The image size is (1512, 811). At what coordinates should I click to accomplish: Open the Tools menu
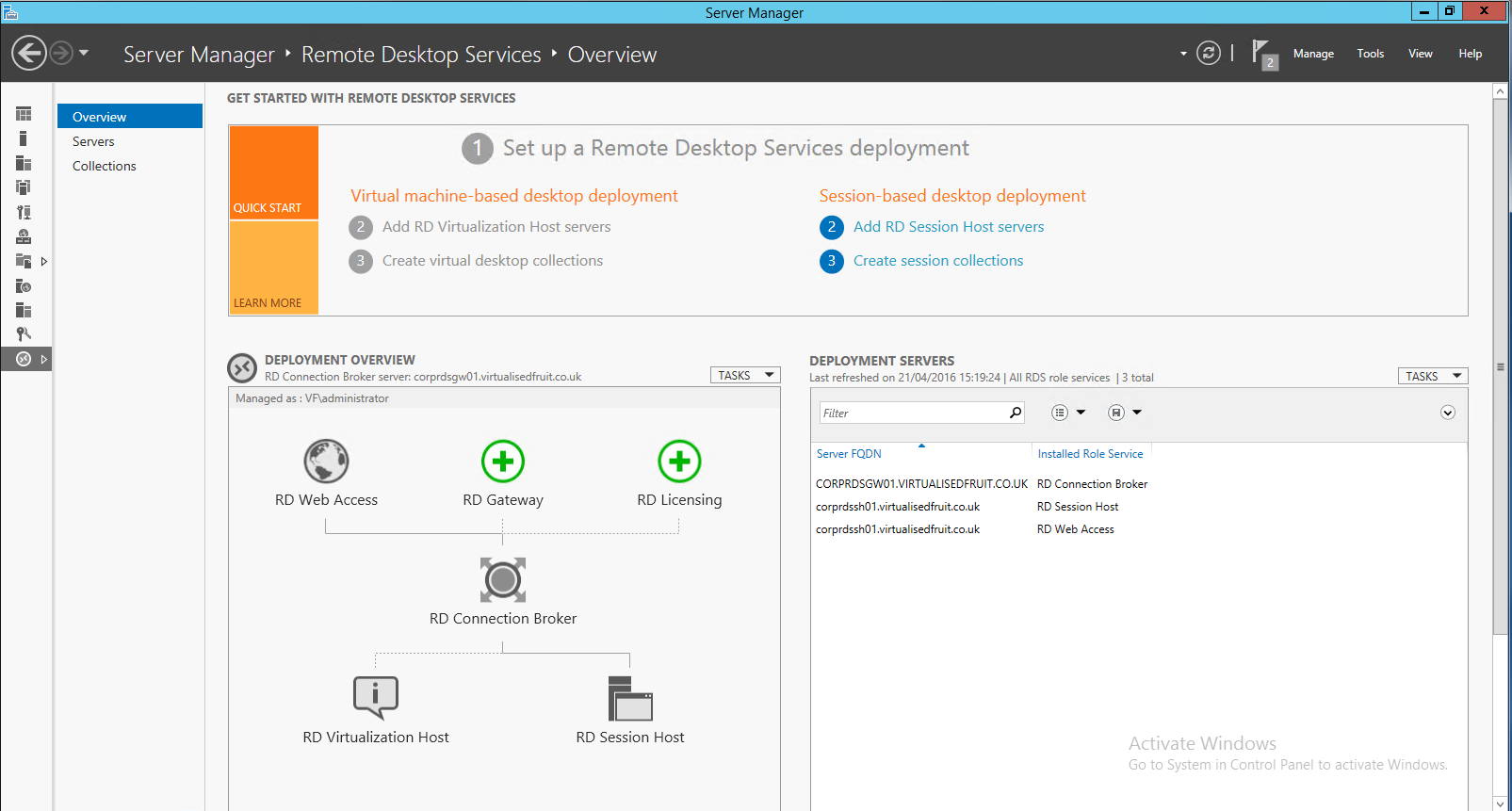[x=1370, y=54]
